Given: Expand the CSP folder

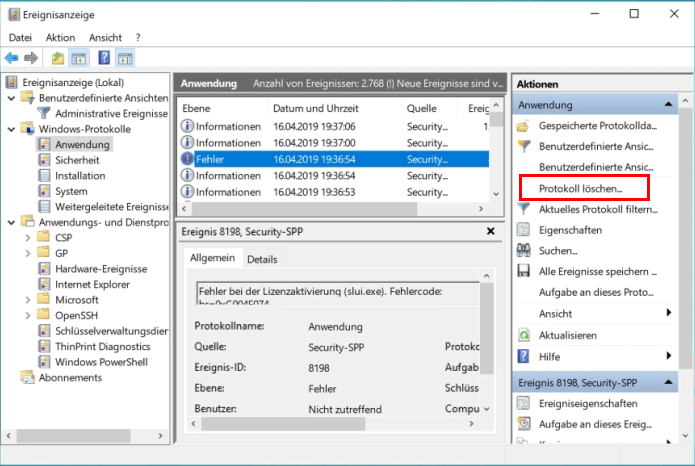Looking at the screenshot, I should tap(27, 238).
